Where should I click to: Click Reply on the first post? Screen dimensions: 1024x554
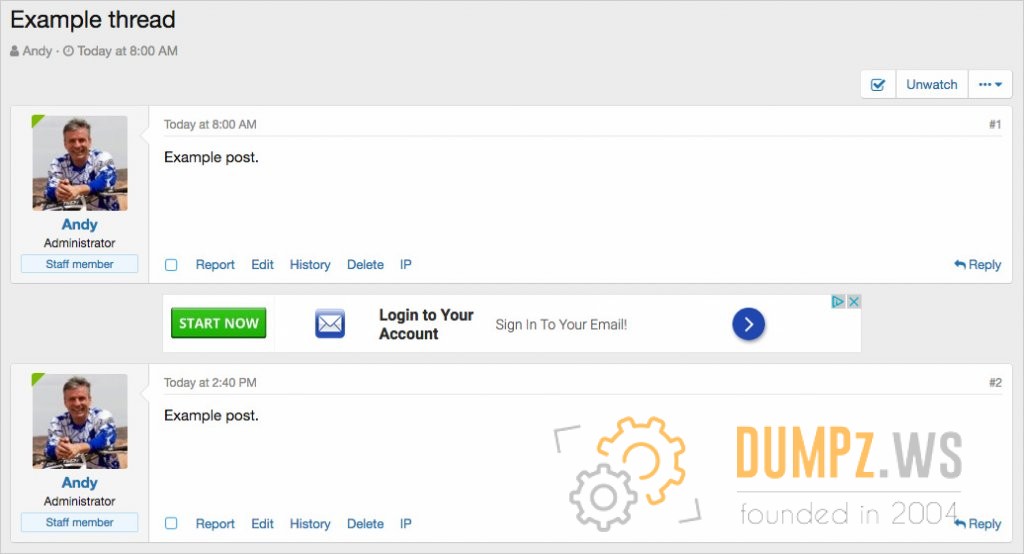coord(977,265)
